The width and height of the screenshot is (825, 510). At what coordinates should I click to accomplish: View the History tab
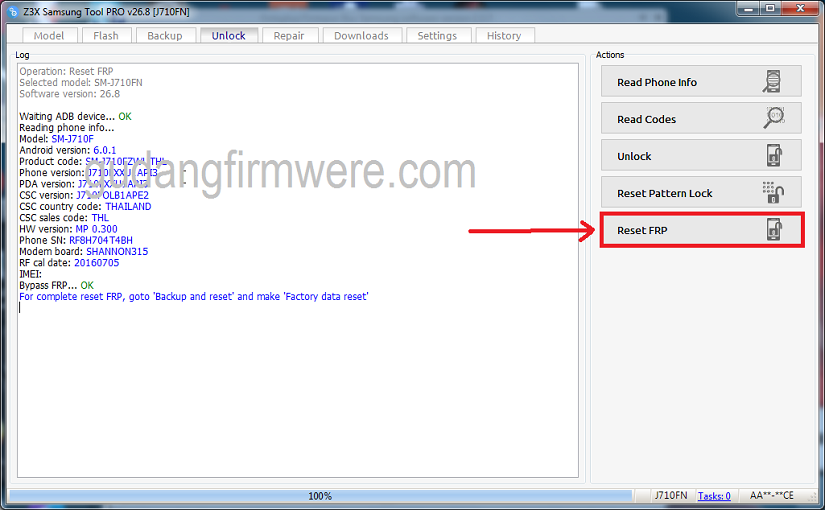(504, 36)
